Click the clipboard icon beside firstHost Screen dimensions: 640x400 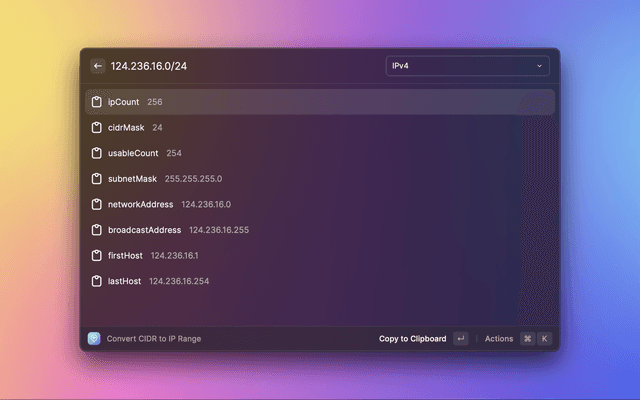tap(96, 256)
